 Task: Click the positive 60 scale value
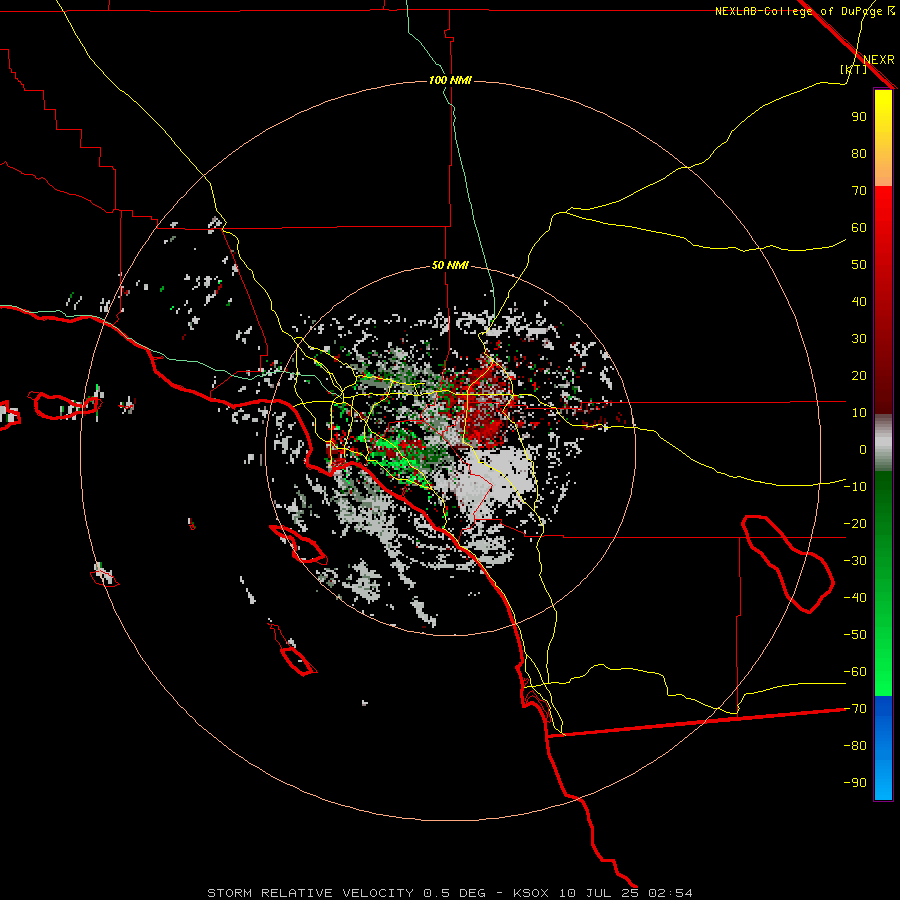(859, 227)
